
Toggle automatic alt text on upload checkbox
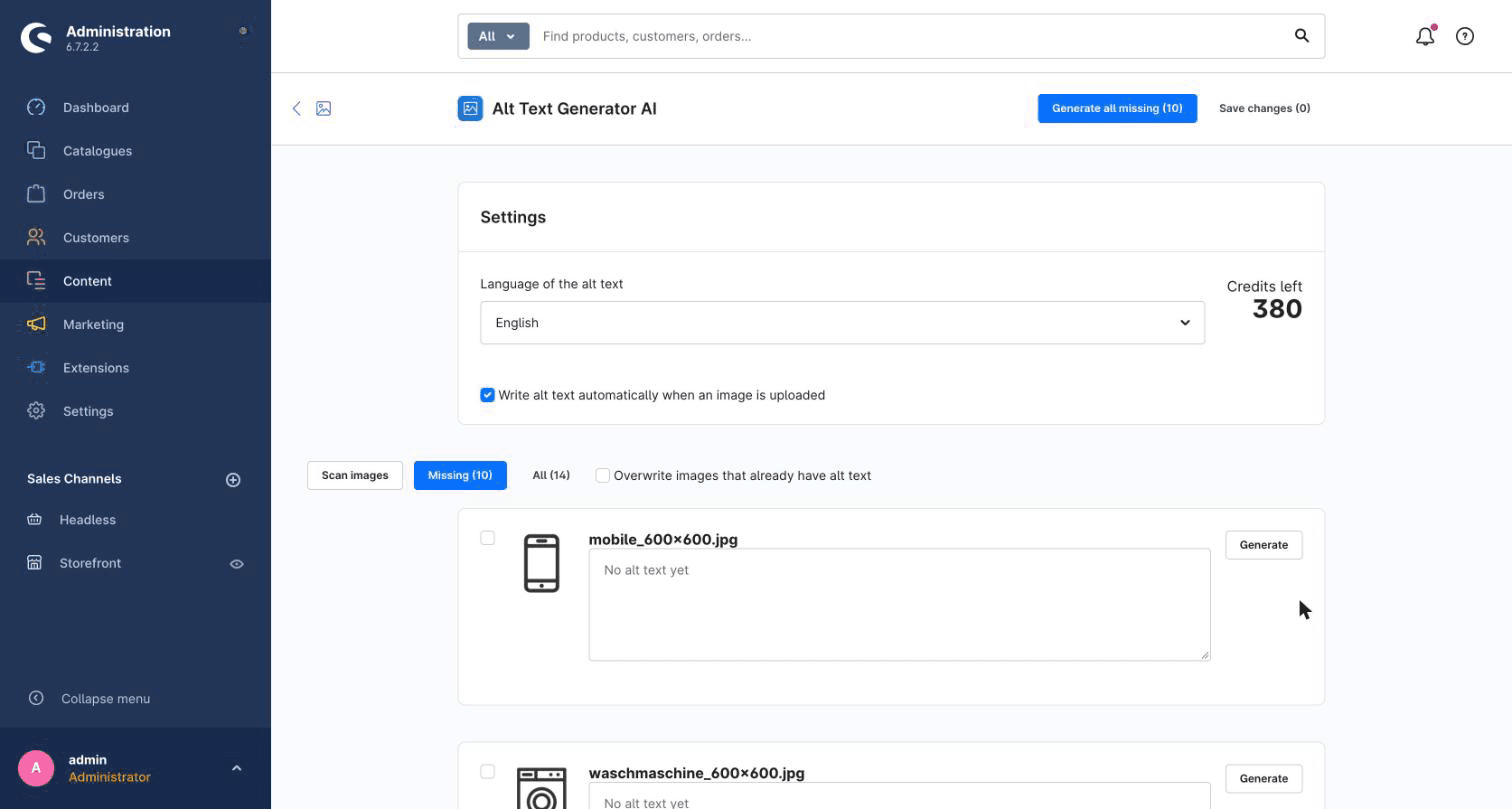coord(487,395)
